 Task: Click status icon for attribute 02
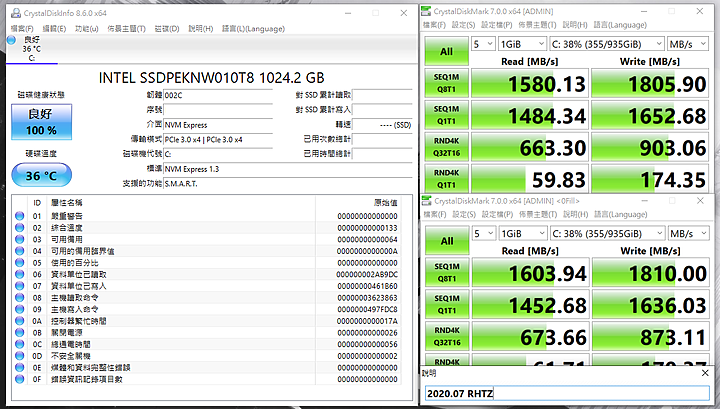tap(19, 228)
